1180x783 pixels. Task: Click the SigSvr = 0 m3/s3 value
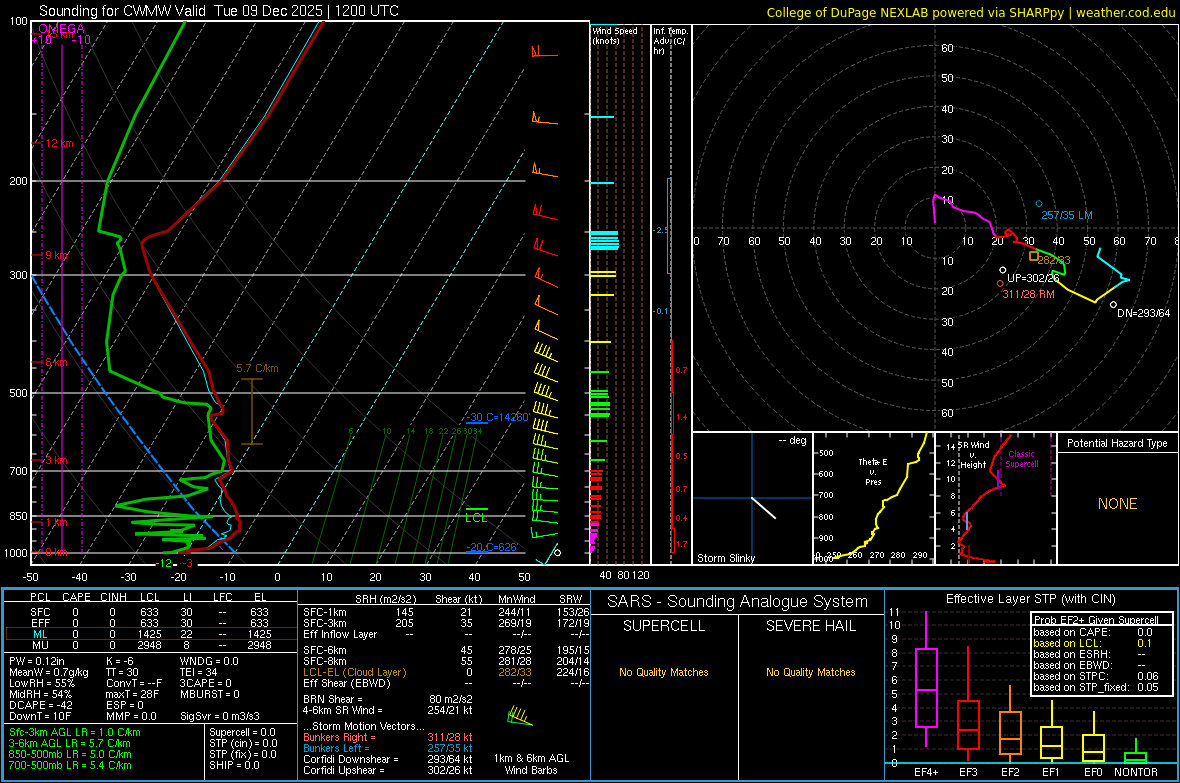point(220,716)
